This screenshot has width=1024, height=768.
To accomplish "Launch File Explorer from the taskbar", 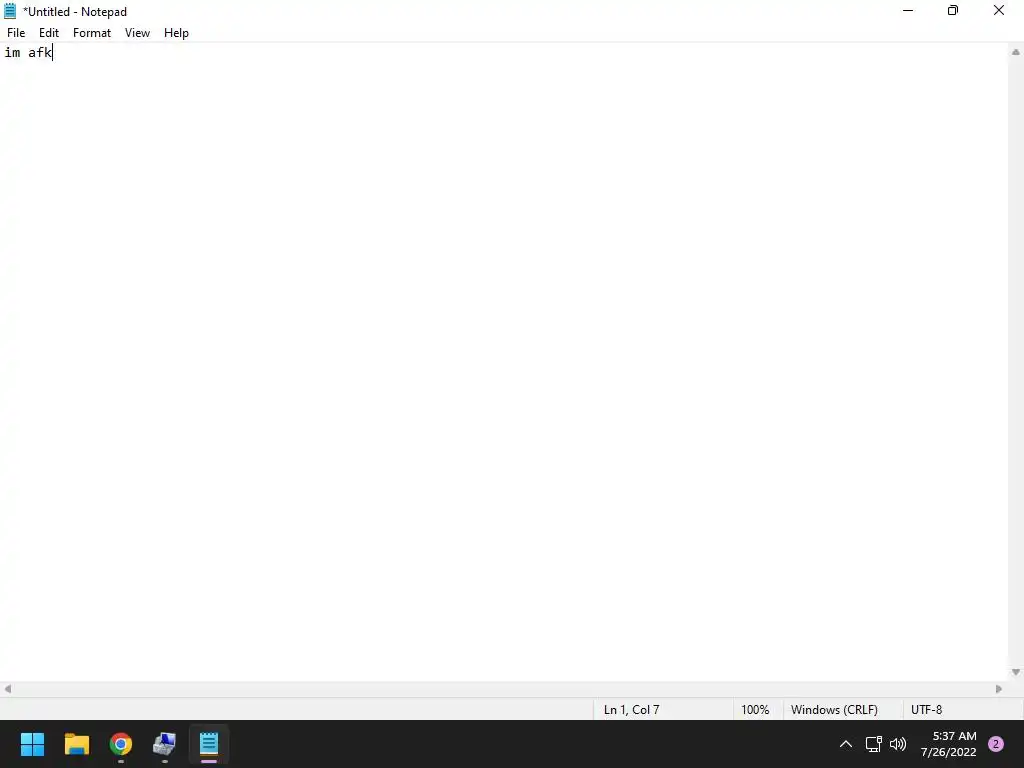I will coord(76,744).
